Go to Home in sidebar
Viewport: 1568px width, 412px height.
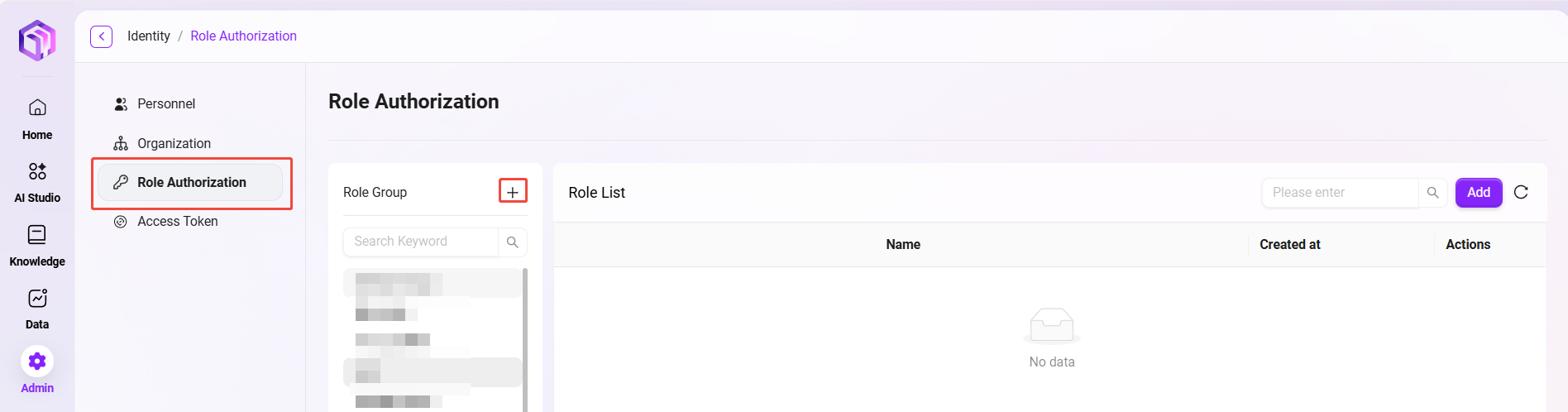pos(37,118)
